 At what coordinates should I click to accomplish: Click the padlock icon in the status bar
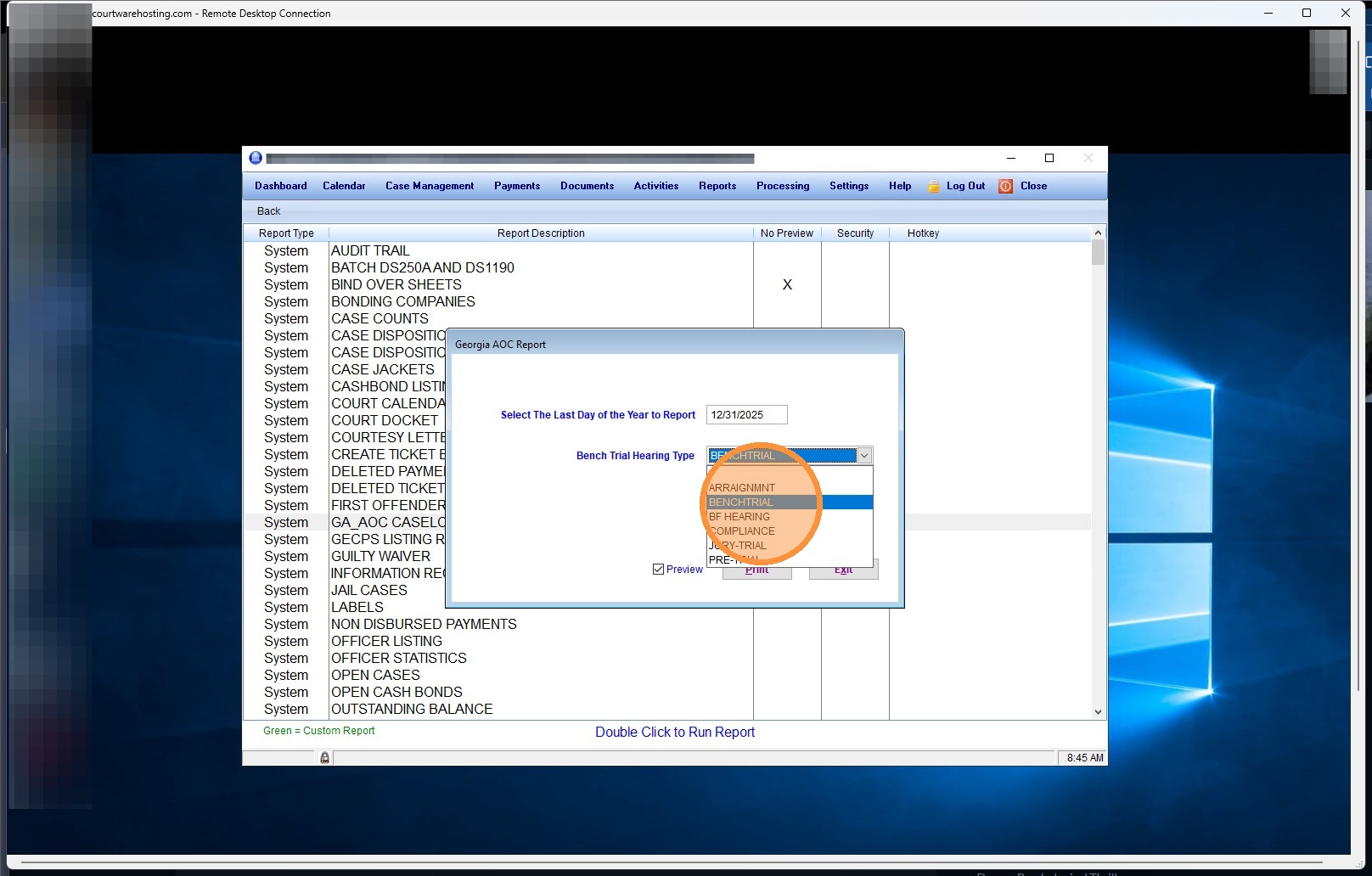(x=324, y=758)
